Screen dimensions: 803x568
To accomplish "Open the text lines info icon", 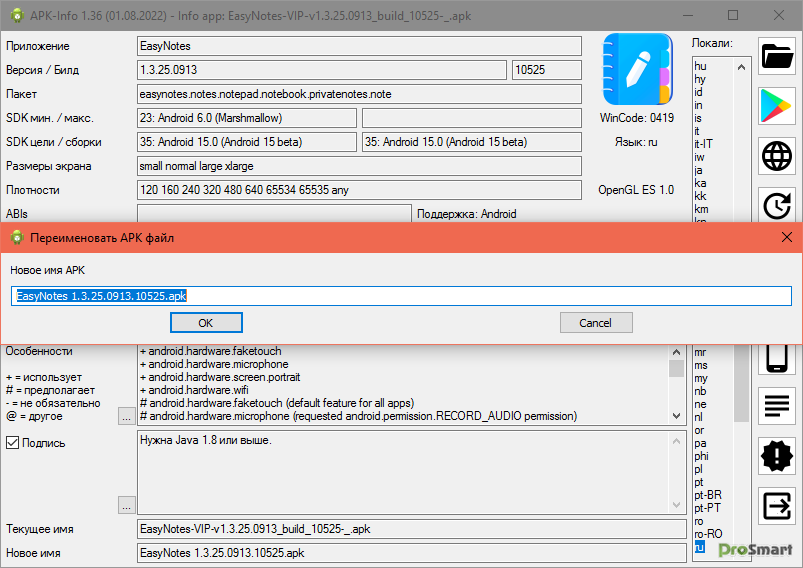I will pyautogui.click(x=777, y=407).
